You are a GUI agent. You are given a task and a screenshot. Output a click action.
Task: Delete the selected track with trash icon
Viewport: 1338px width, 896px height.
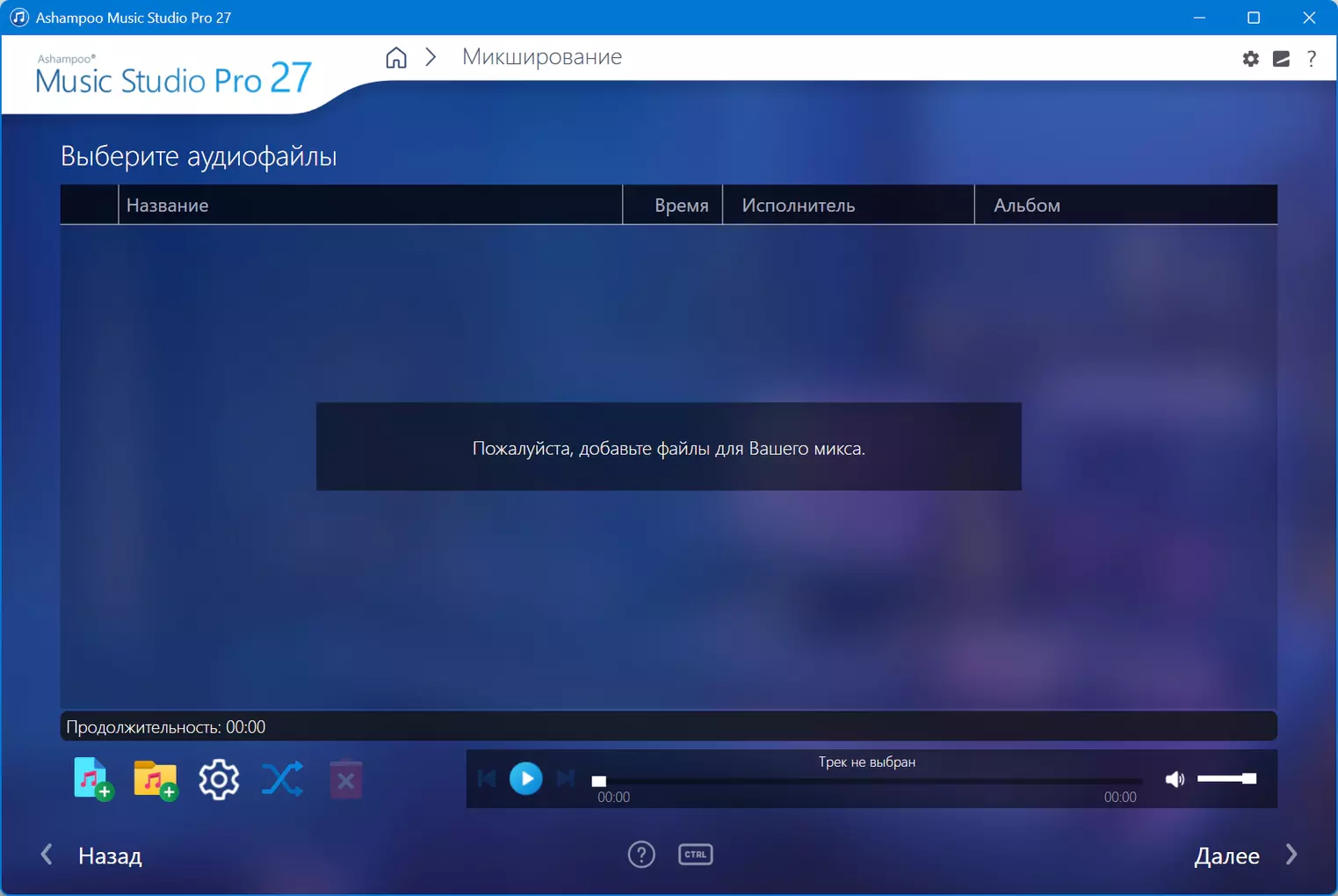pyautogui.click(x=346, y=779)
